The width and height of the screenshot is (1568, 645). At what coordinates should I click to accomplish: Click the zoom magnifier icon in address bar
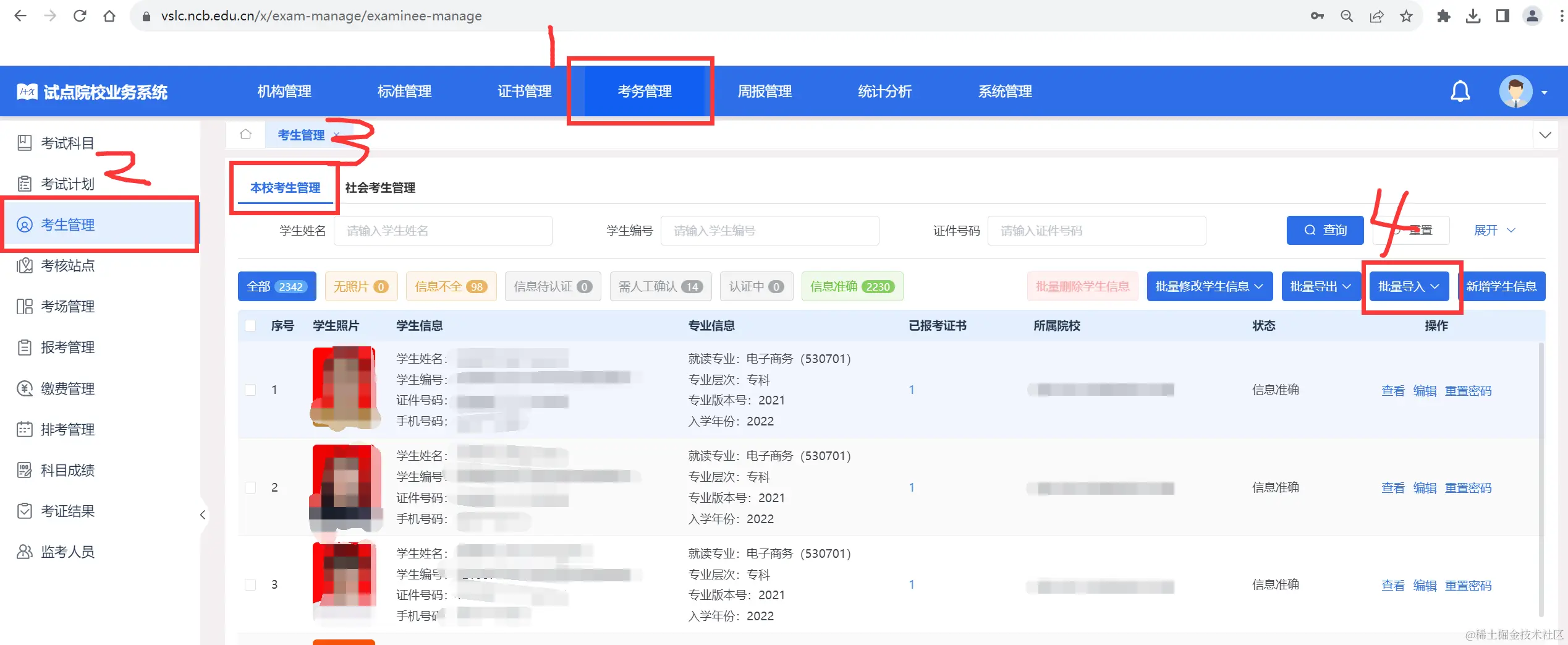[1347, 16]
